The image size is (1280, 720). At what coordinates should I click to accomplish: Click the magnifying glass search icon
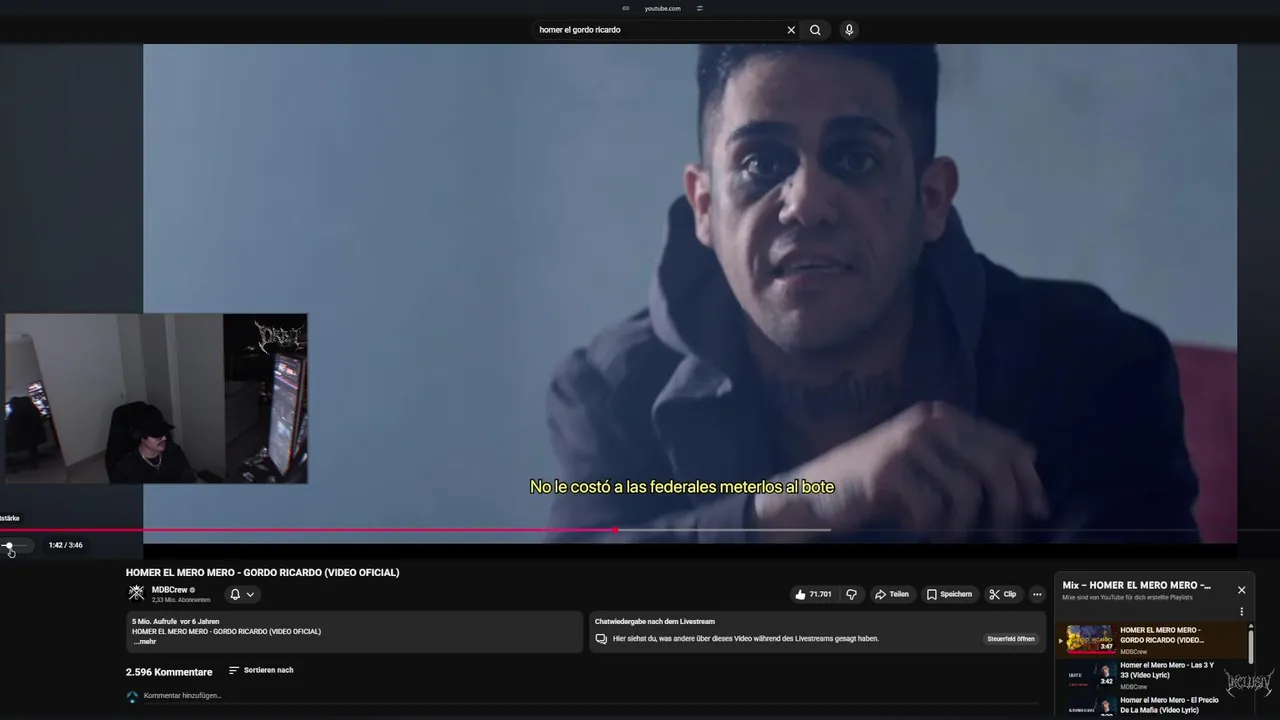815,30
